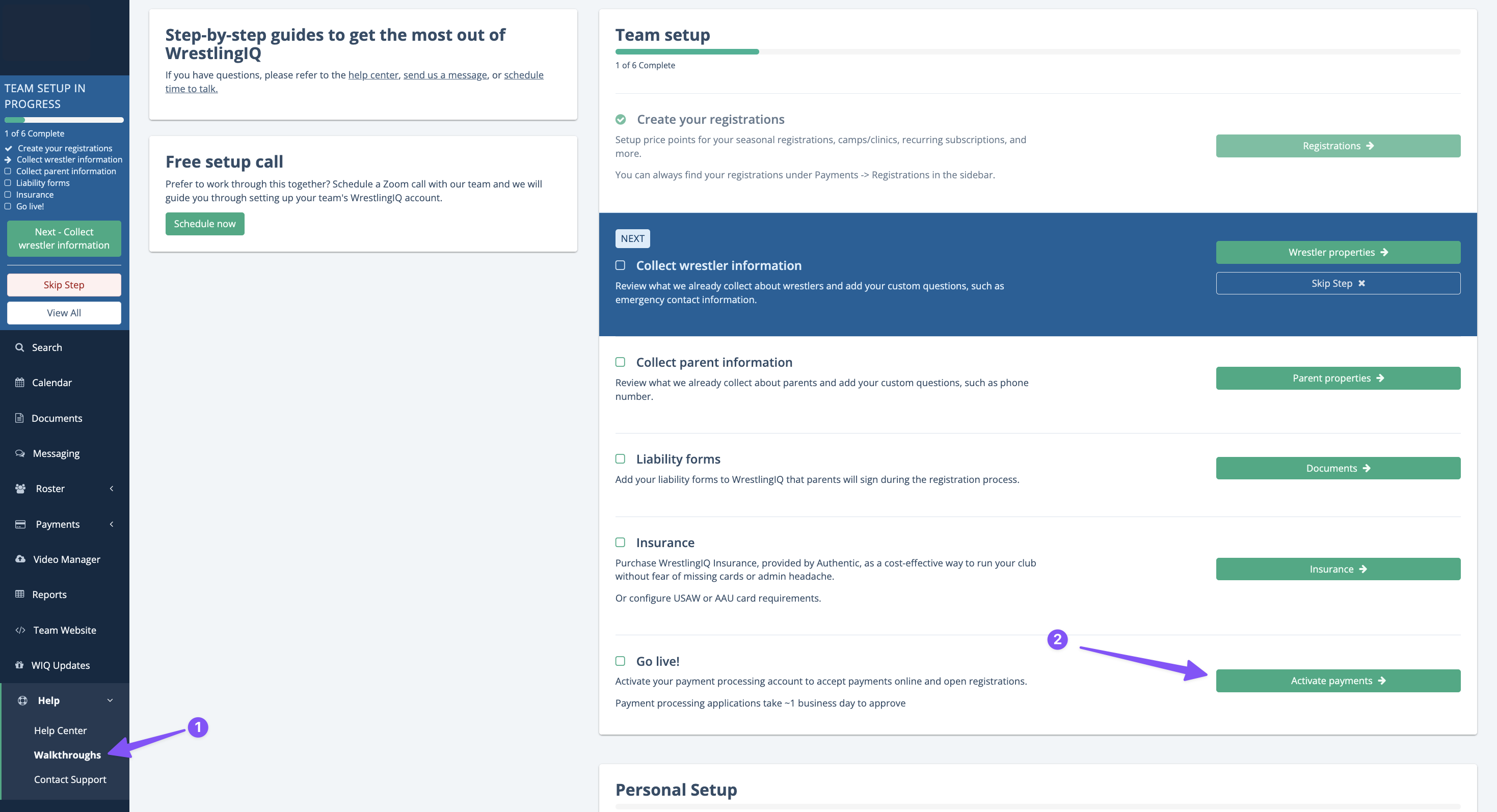Click sidebar checkmark next to Create your registrations

click(9, 148)
